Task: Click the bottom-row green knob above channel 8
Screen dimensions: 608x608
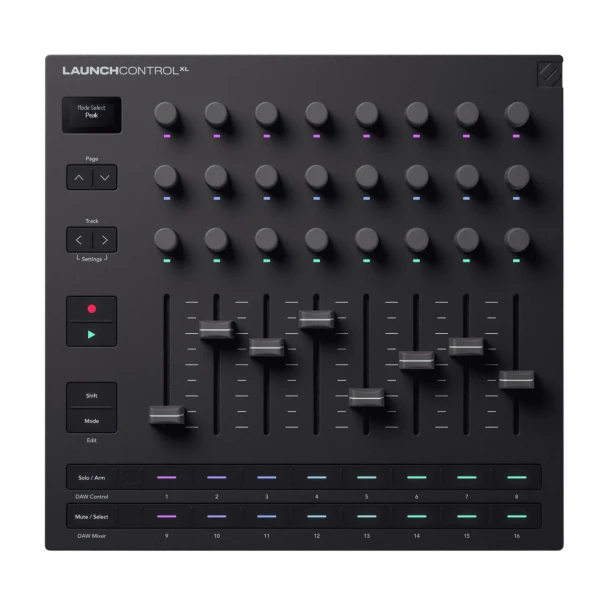Action: click(516, 240)
